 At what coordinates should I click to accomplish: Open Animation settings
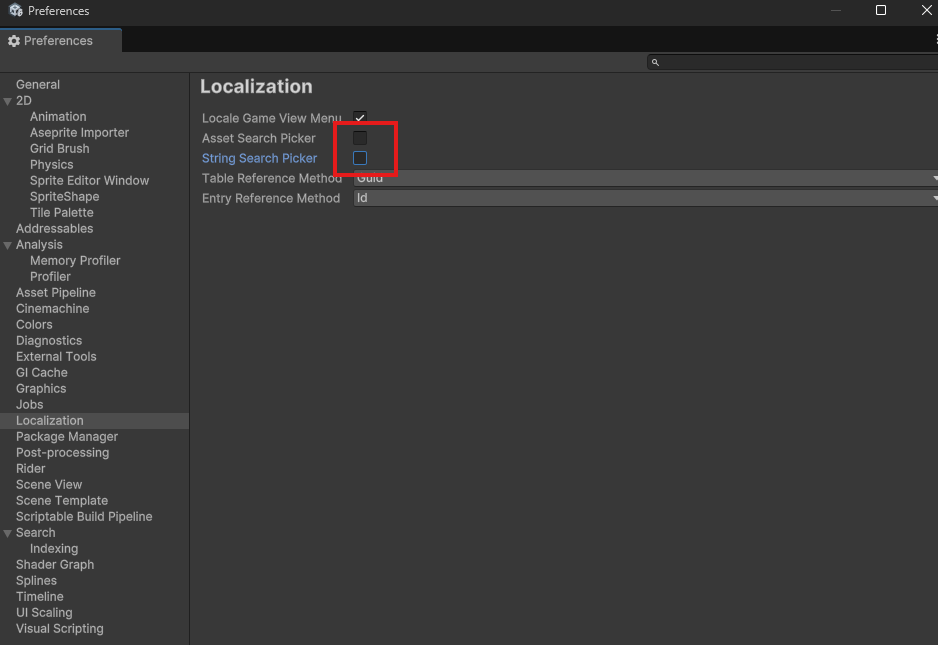pos(58,117)
